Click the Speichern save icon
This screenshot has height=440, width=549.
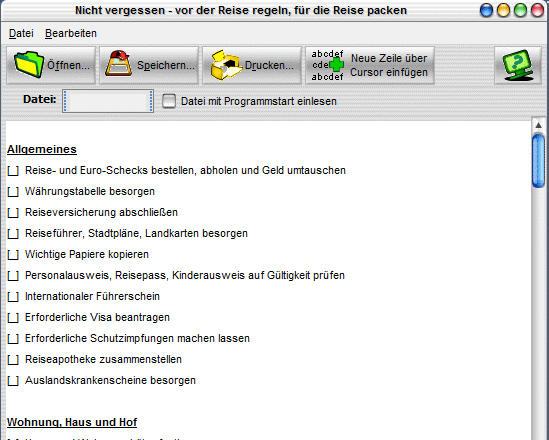click(118, 64)
